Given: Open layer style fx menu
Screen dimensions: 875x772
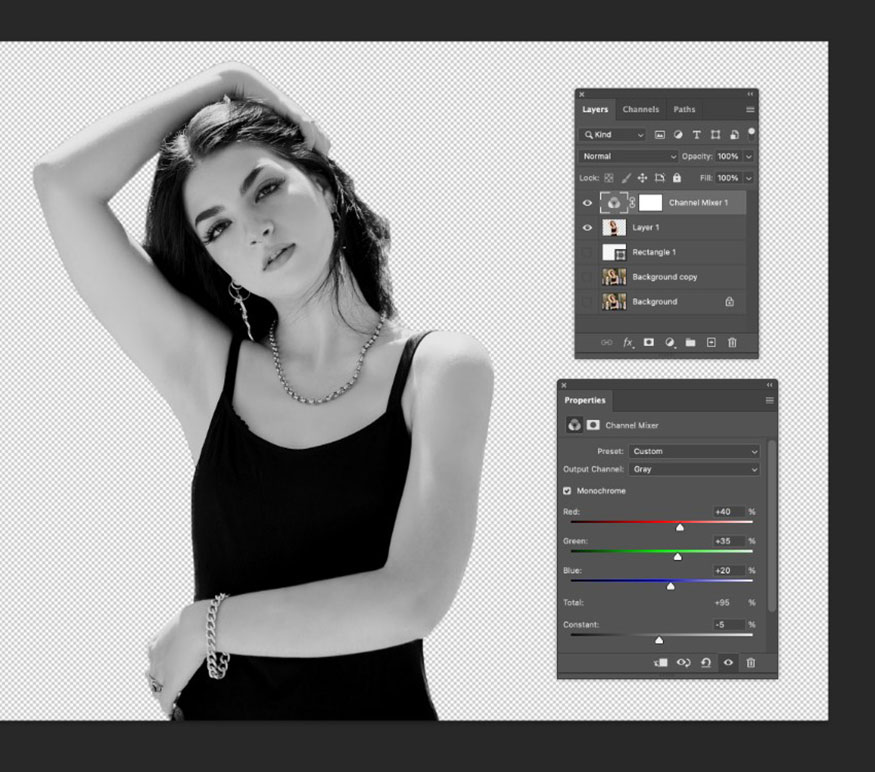Looking at the screenshot, I should (628, 342).
